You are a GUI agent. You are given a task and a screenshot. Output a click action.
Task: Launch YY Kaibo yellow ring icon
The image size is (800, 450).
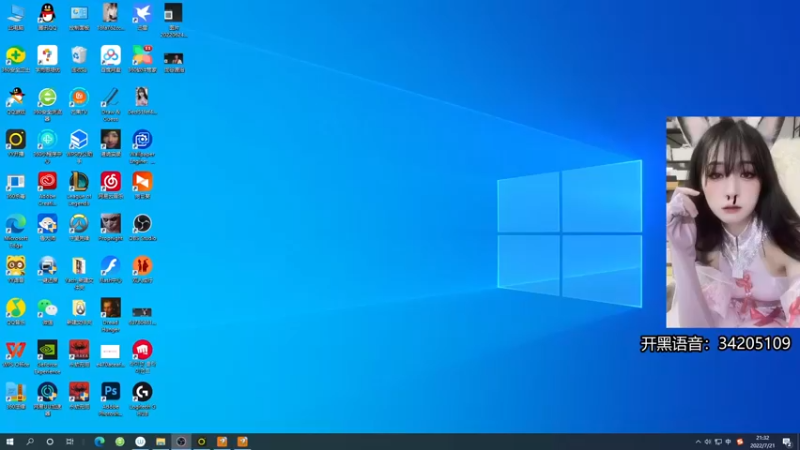[x=16, y=143]
